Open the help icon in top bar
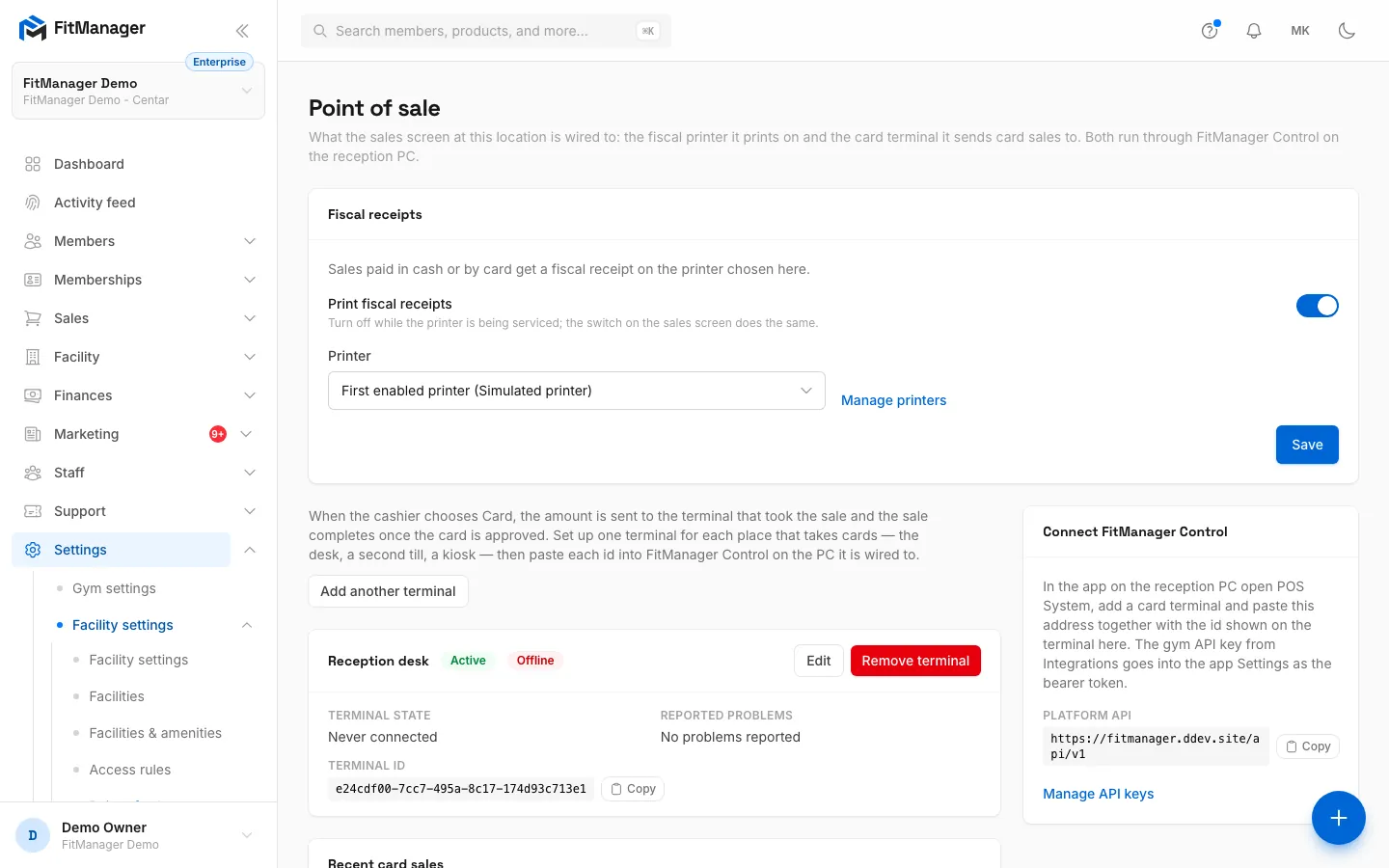Screen dimensions: 1389x868 [1210, 31]
